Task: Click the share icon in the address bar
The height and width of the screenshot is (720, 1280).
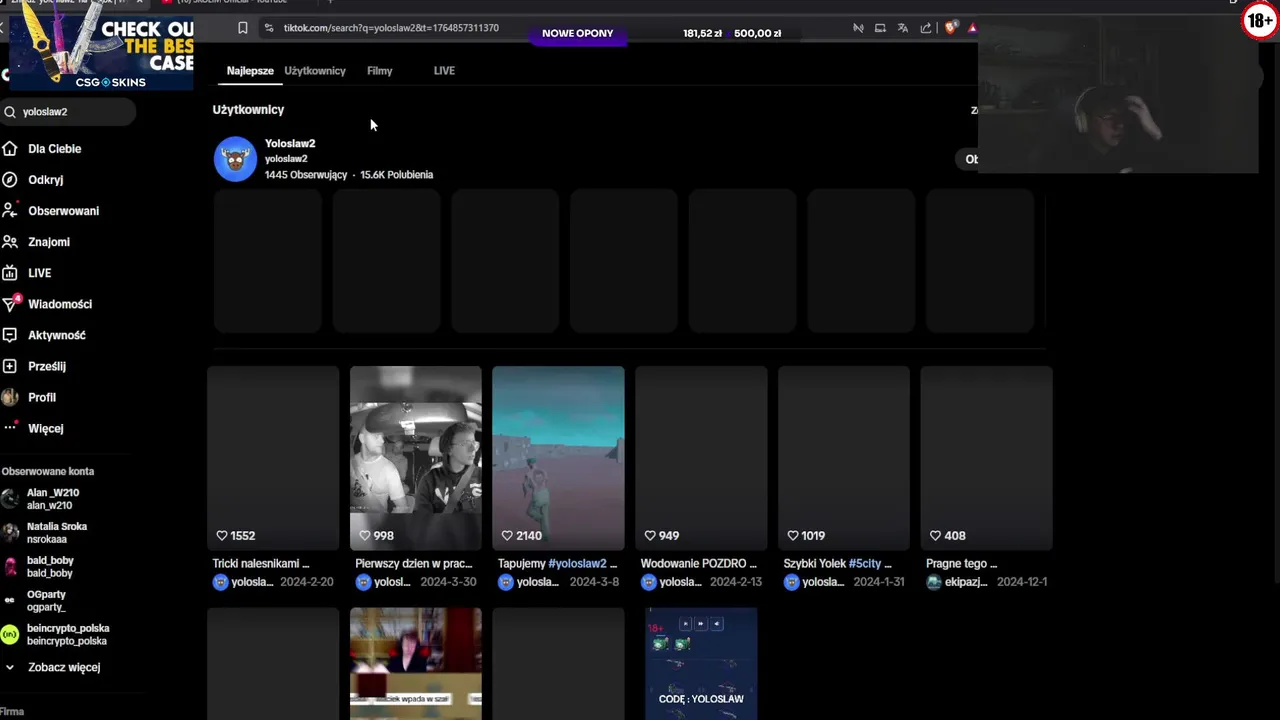Action: point(926,28)
